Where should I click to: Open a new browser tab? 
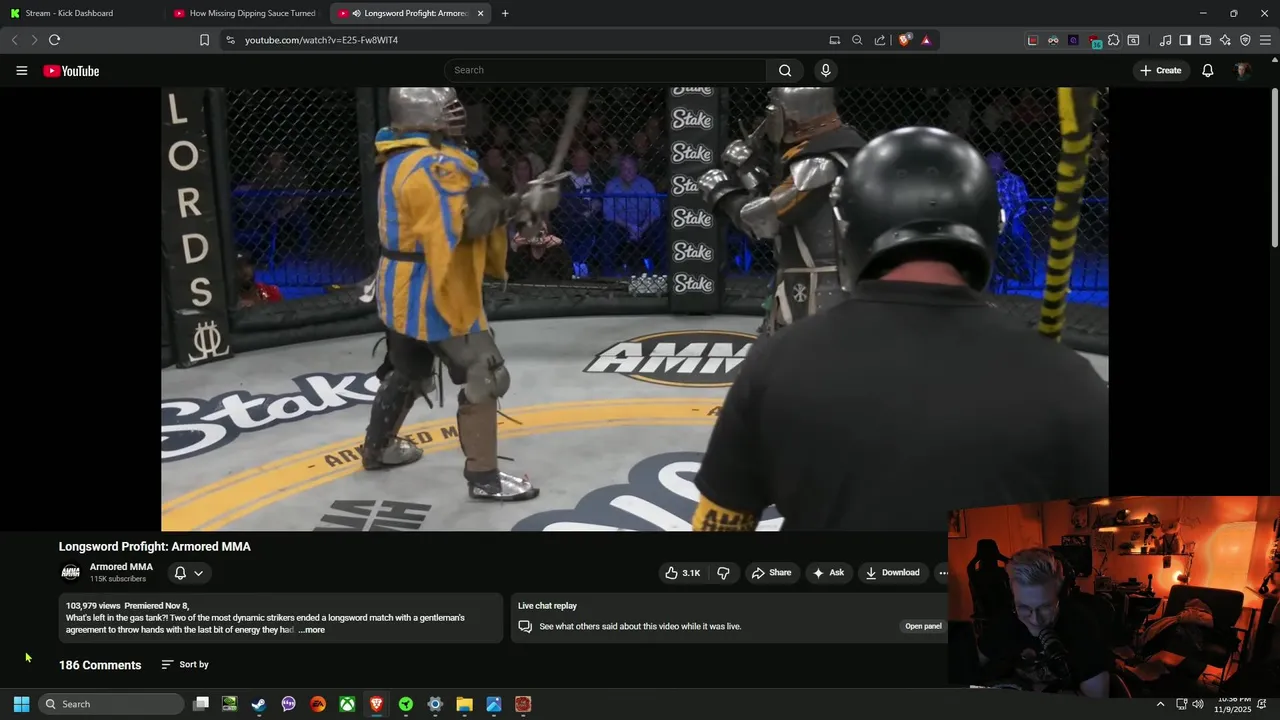coord(505,13)
